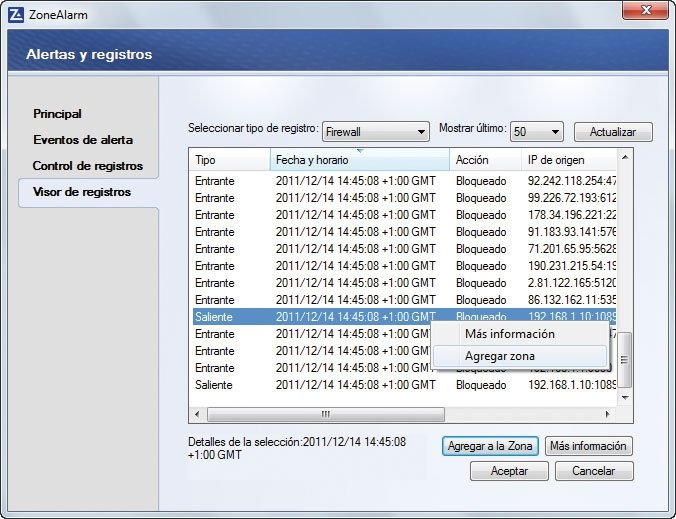The image size is (676, 519).
Task: Open the Principal section
Action: pyautogui.click(x=57, y=114)
